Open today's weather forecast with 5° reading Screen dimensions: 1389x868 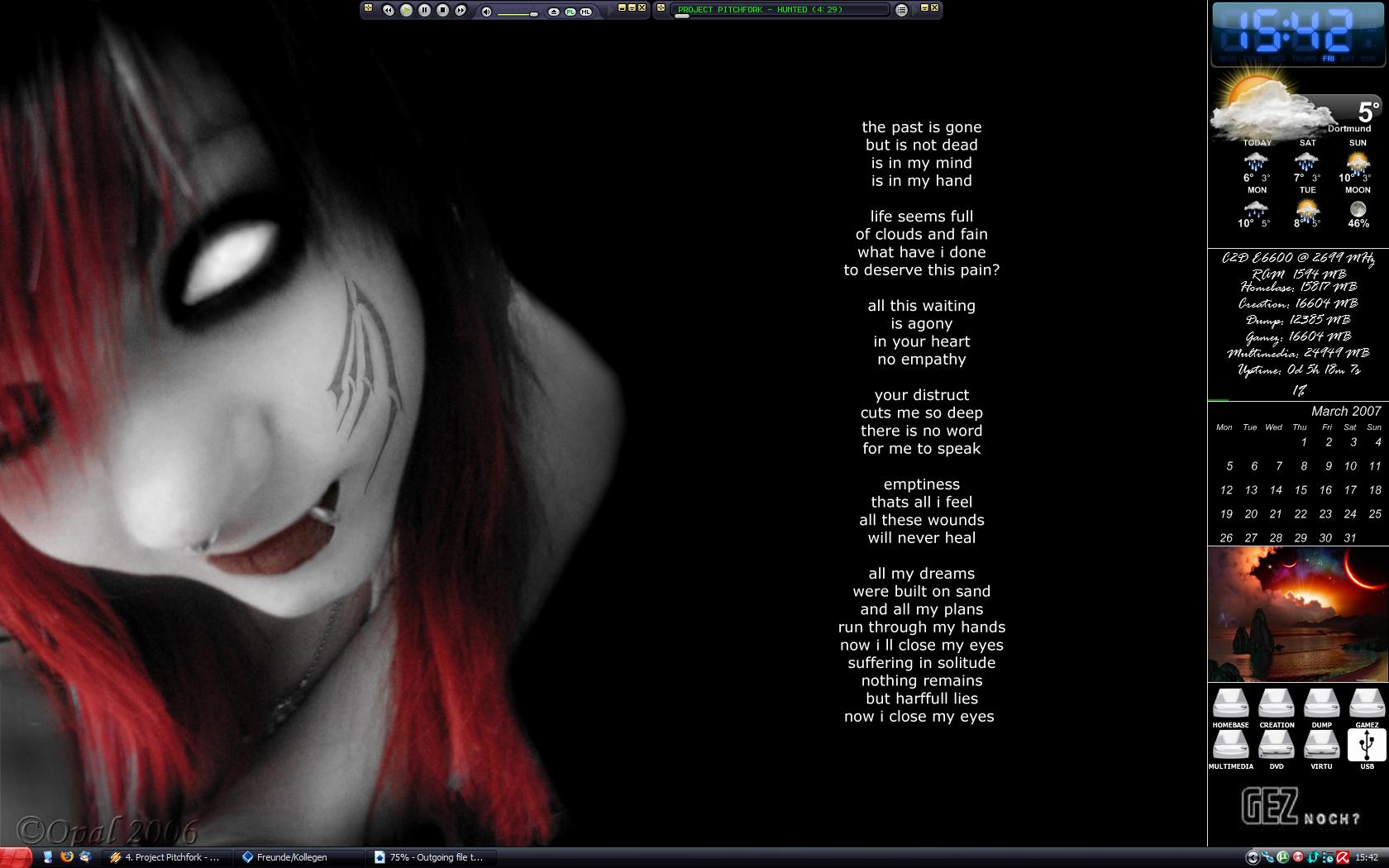coord(1297,107)
